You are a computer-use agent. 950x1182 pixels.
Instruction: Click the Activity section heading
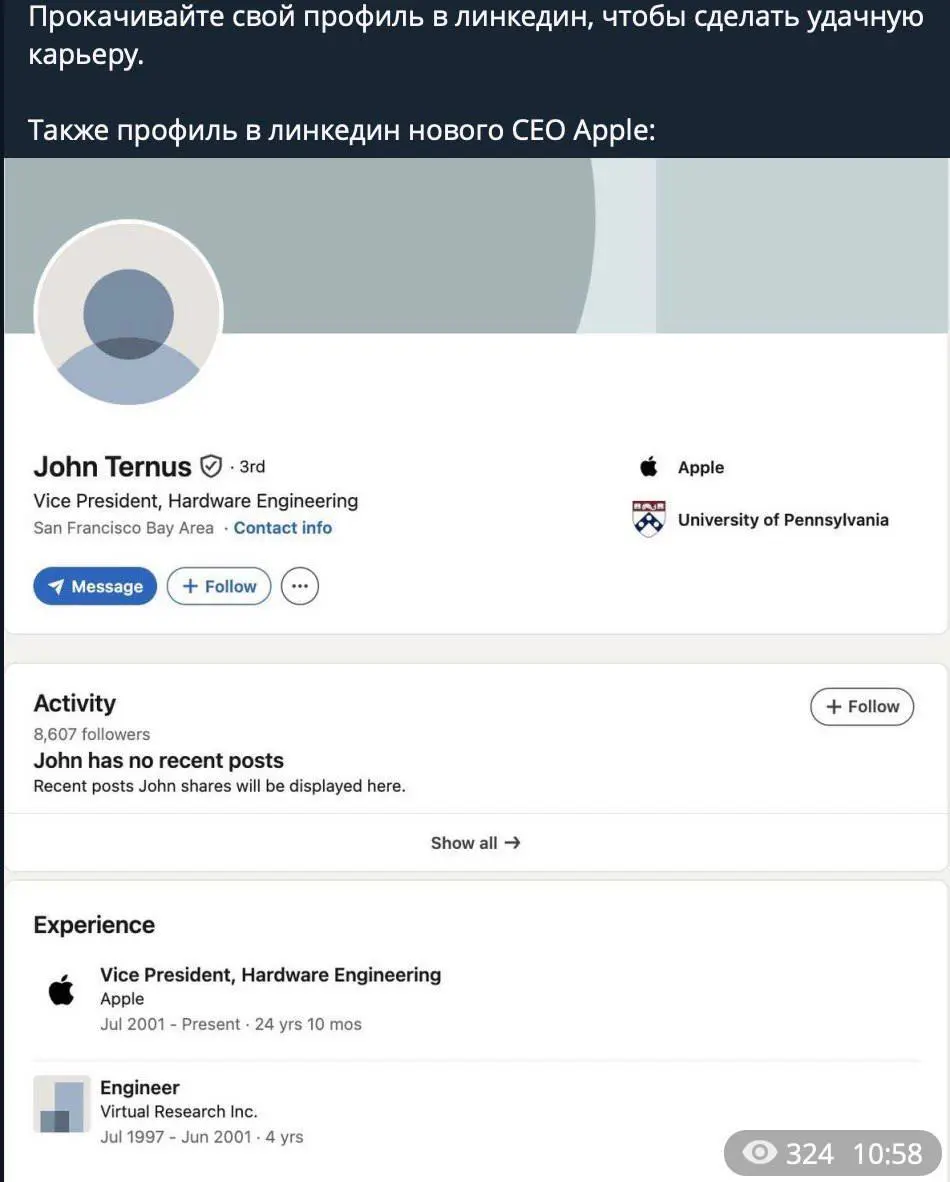tap(75, 703)
